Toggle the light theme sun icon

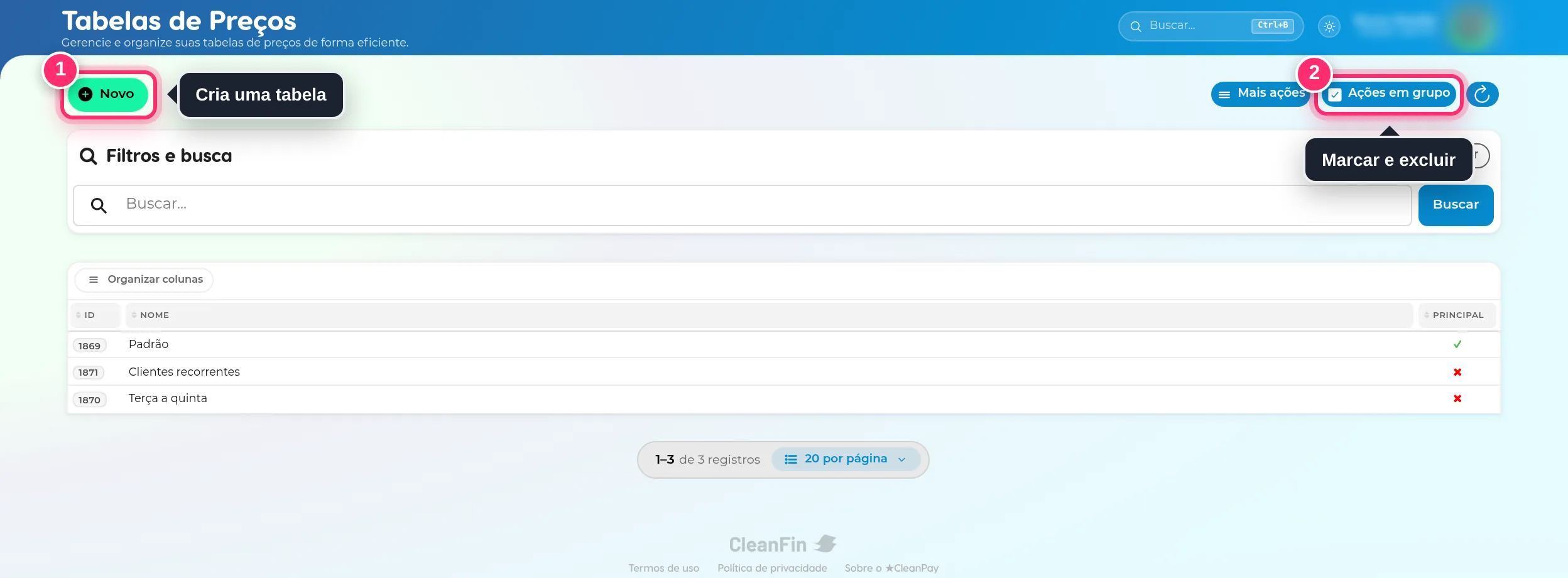point(1329,26)
